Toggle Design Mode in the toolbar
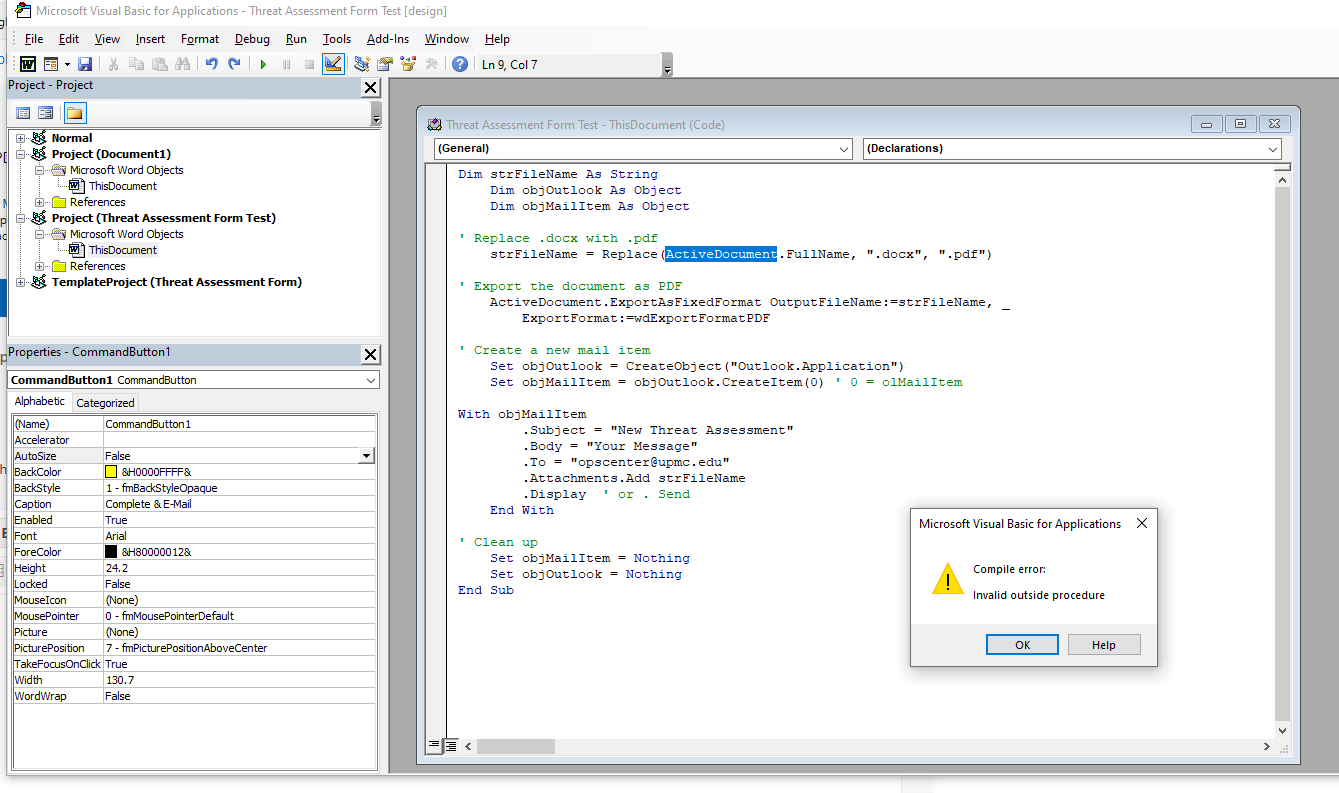 click(334, 64)
